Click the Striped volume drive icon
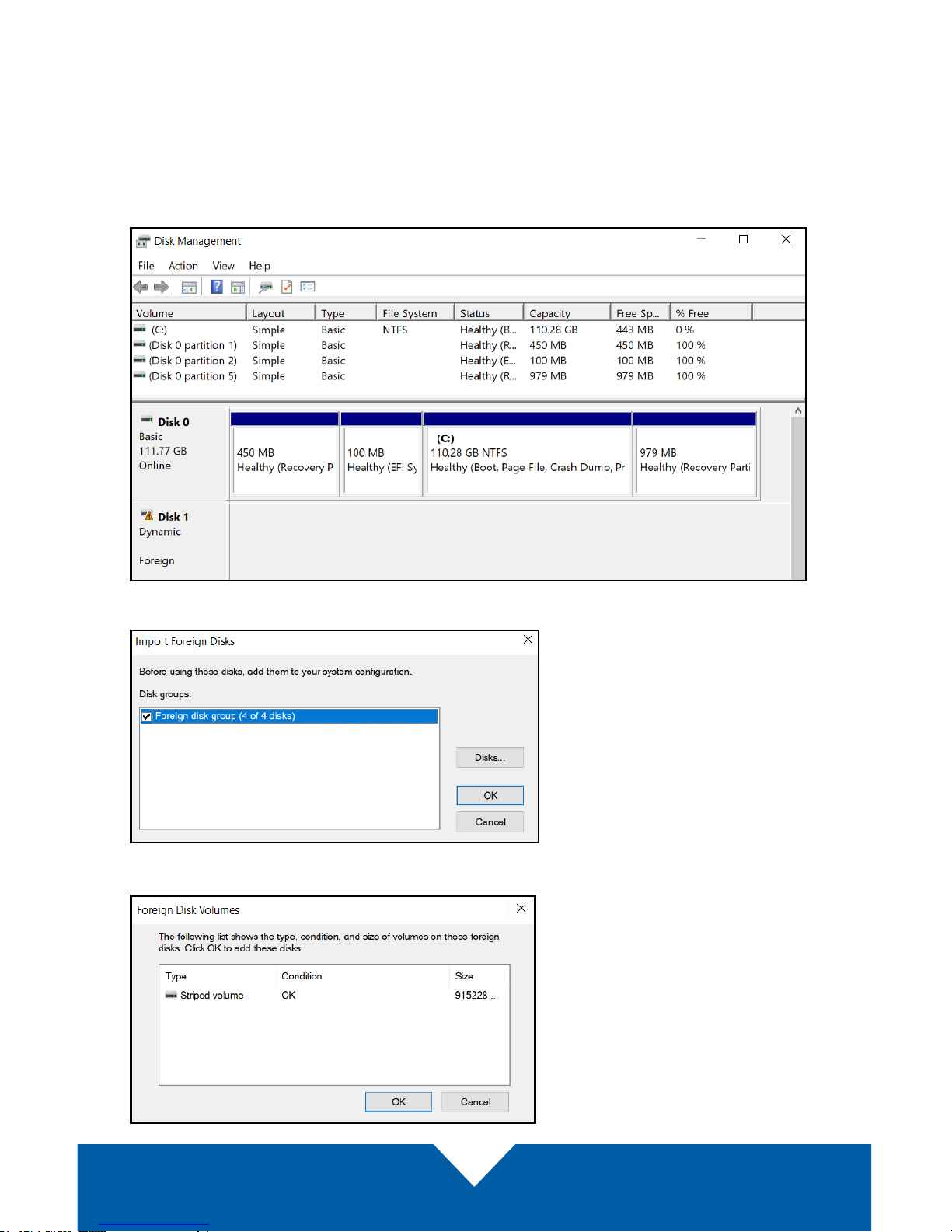Screen dimensions: 952x1232 point(171,995)
